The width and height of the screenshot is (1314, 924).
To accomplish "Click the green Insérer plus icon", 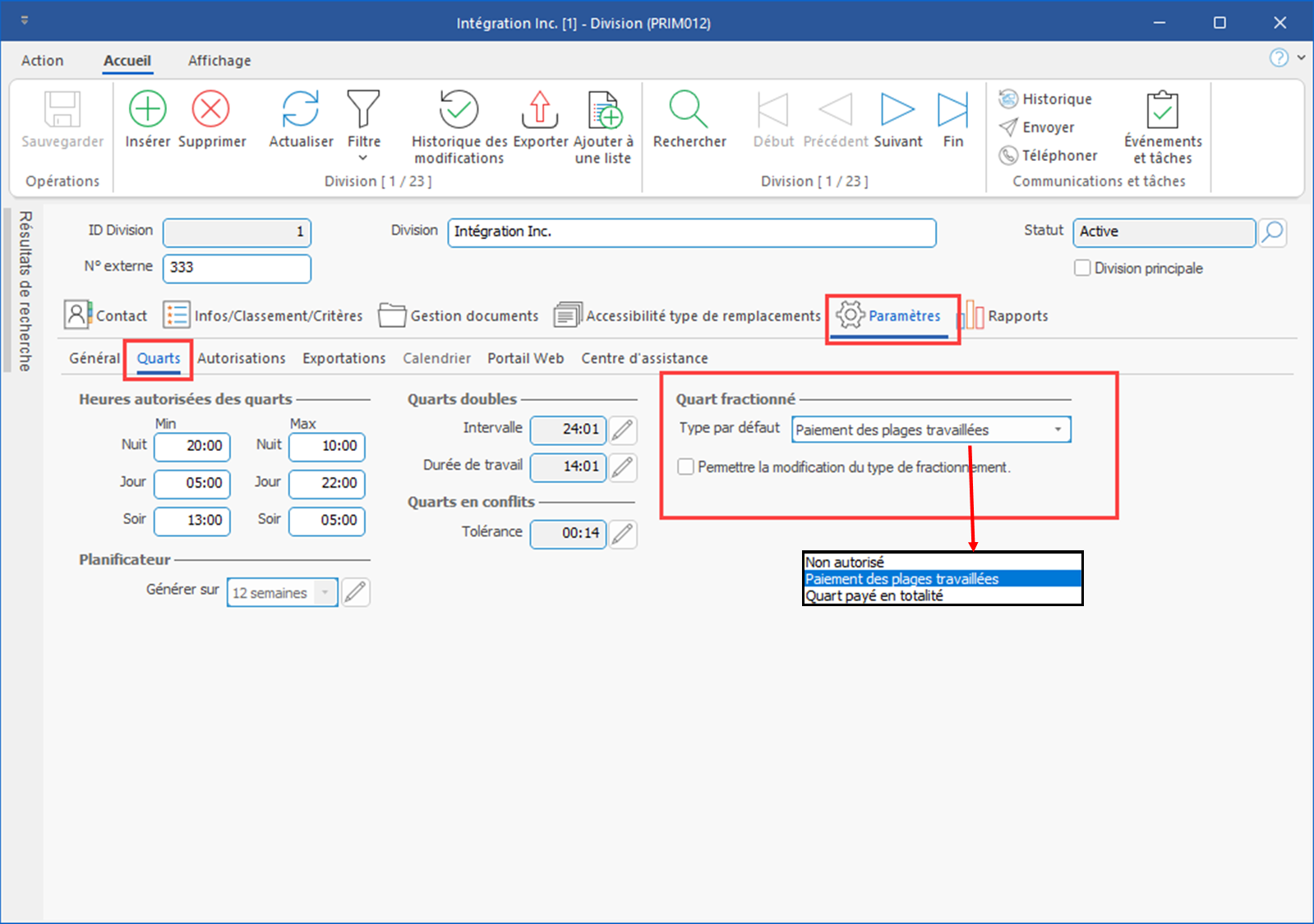I will coord(148,109).
